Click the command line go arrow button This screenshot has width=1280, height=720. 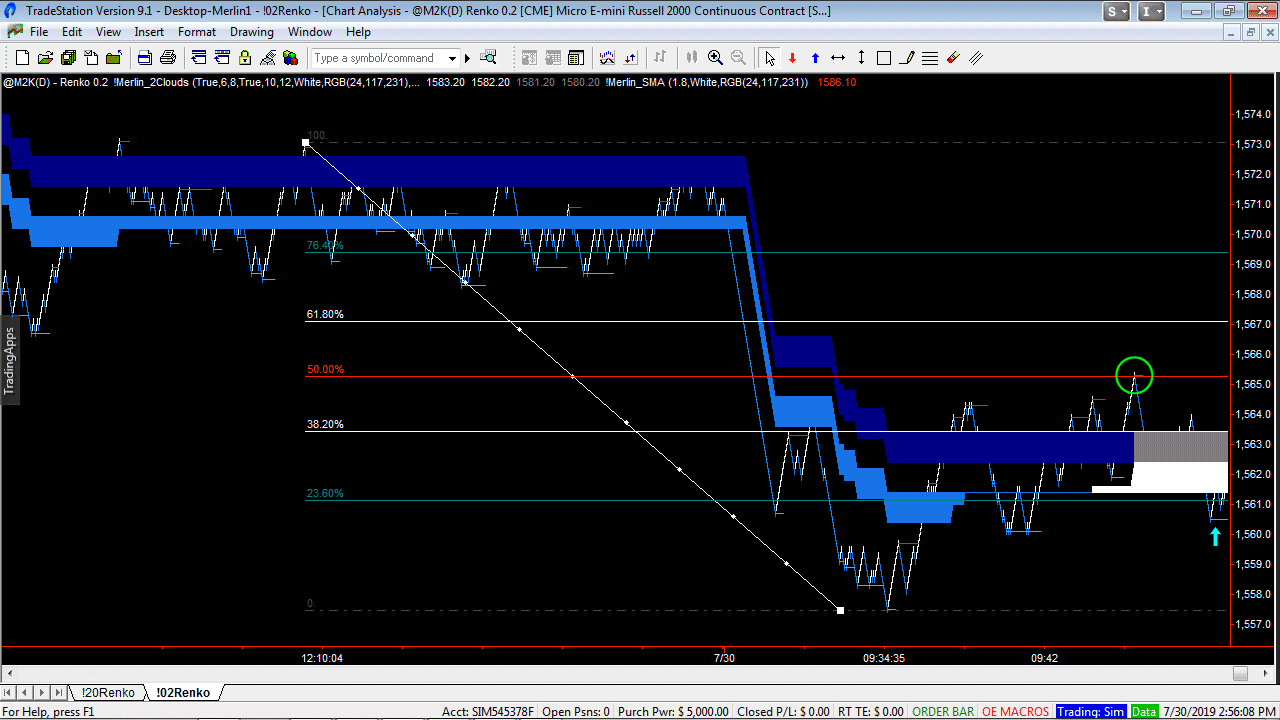pos(467,58)
